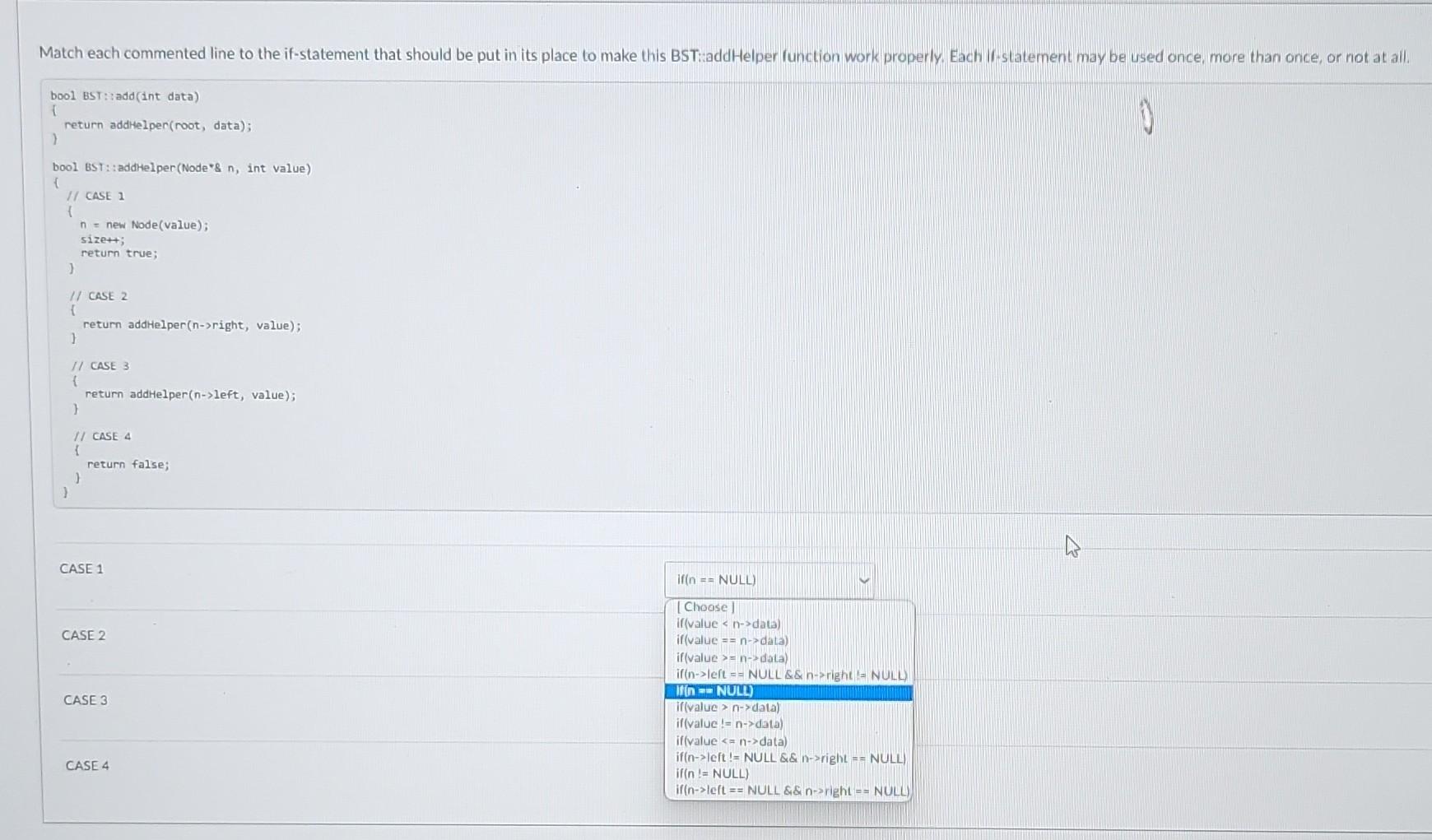Select if(n->left == NULL && n->right == NULL)
The image size is (1432, 840).
(x=792, y=791)
